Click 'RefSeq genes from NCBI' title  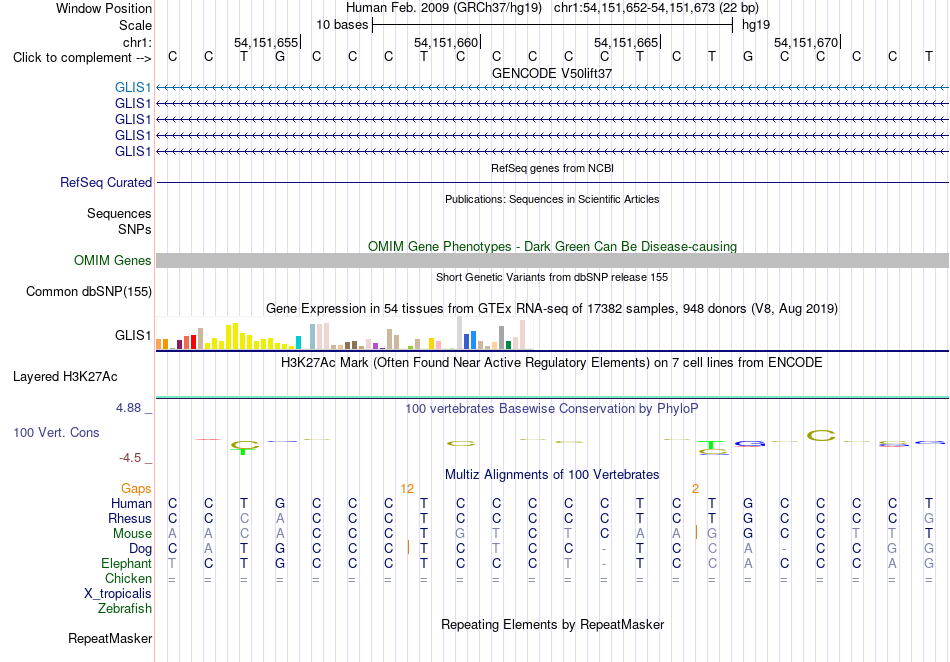552,168
